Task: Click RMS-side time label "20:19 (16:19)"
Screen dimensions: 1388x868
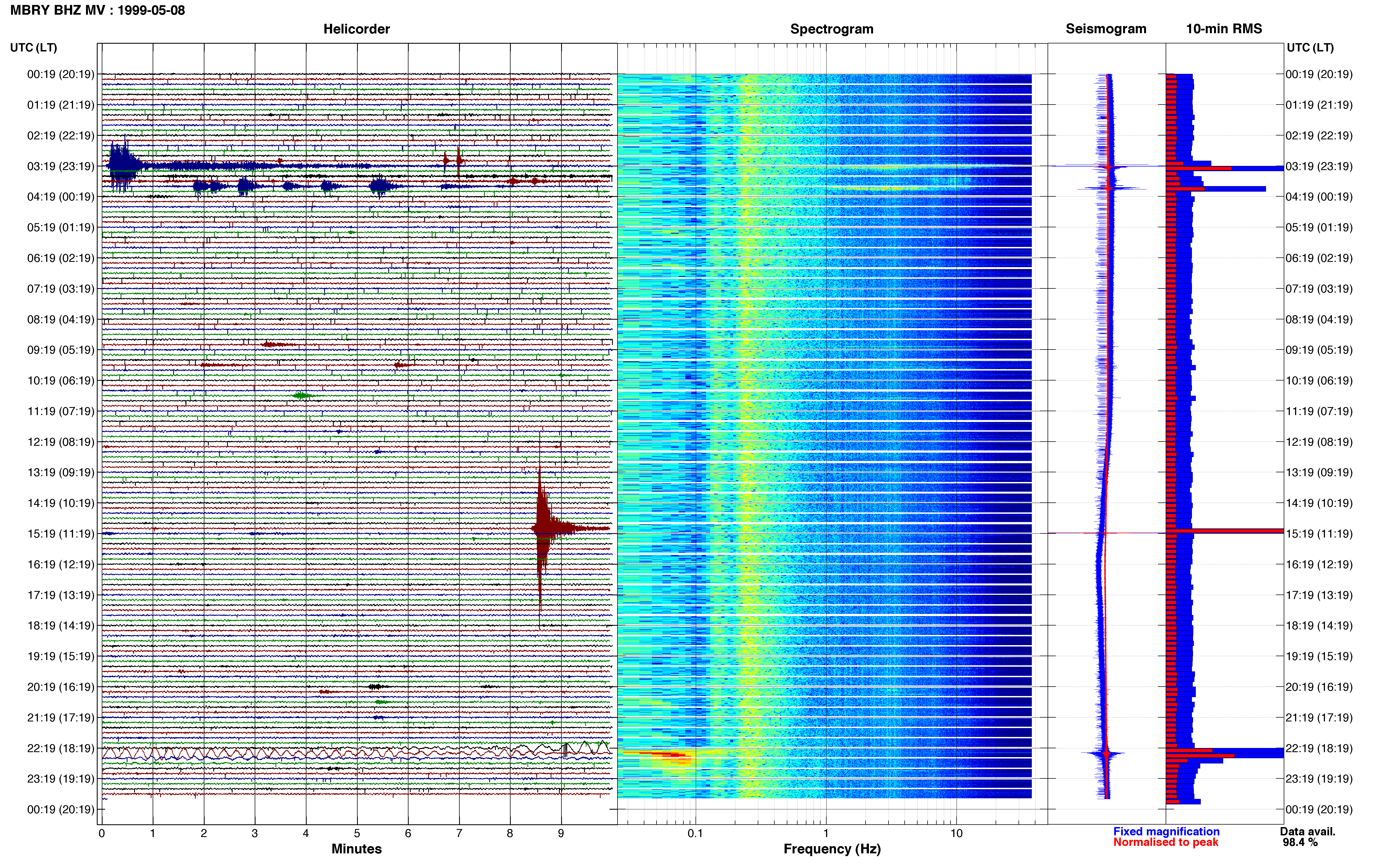Action: [1319, 687]
